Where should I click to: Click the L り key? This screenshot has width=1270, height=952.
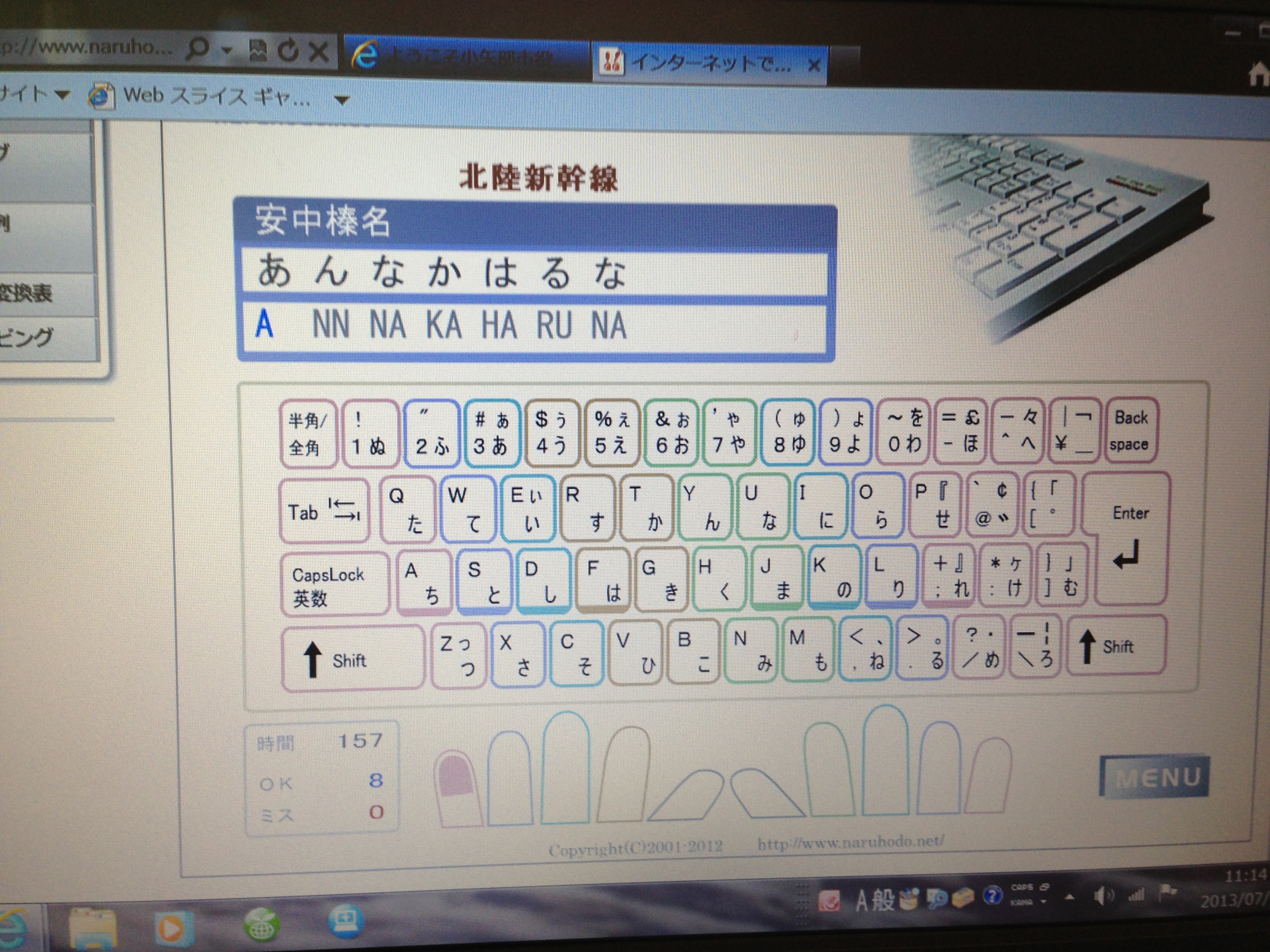(x=891, y=576)
